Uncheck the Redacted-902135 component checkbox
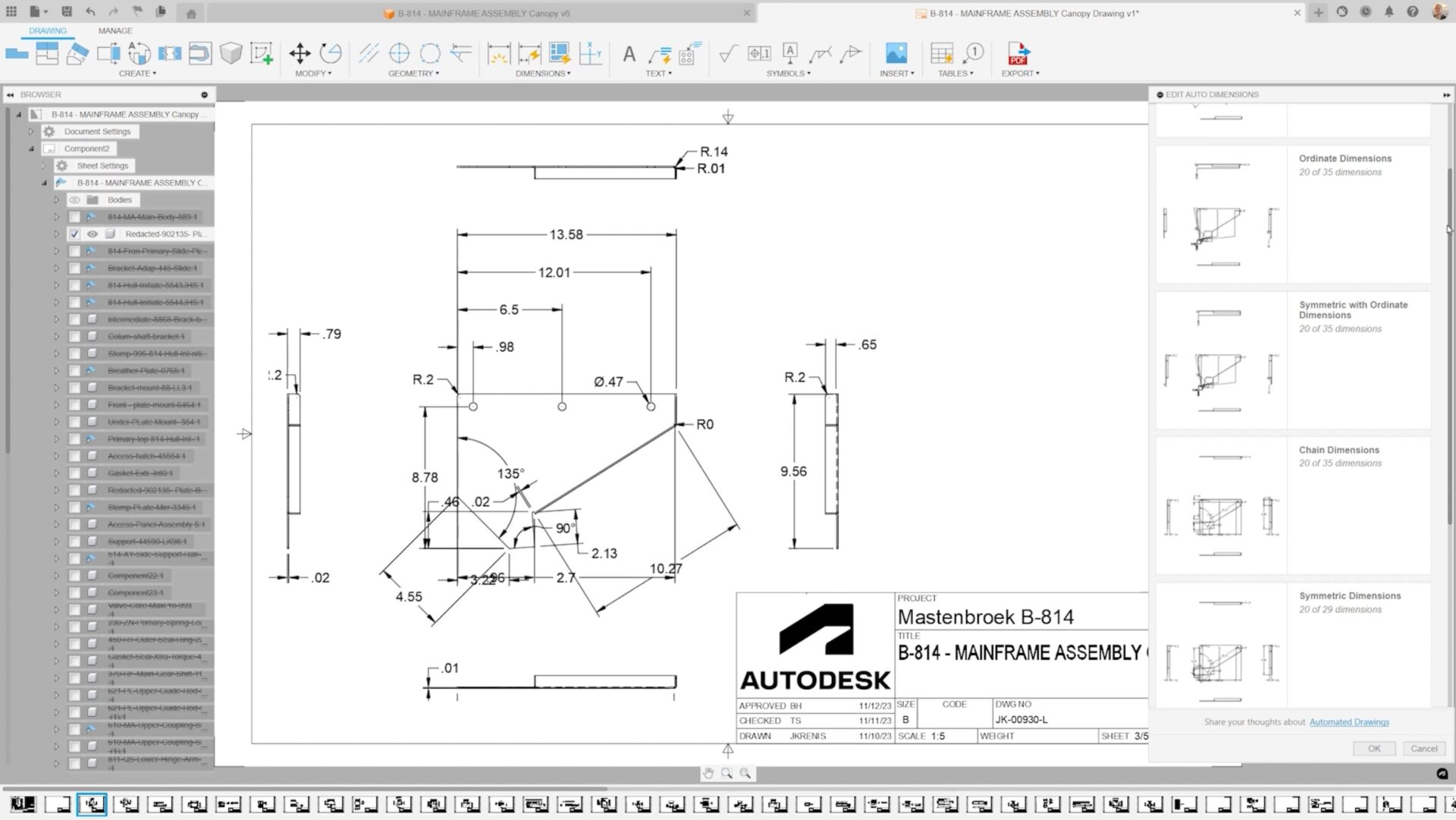Image resolution: width=1456 pixels, height=820 pixels. tap(74, 234)
